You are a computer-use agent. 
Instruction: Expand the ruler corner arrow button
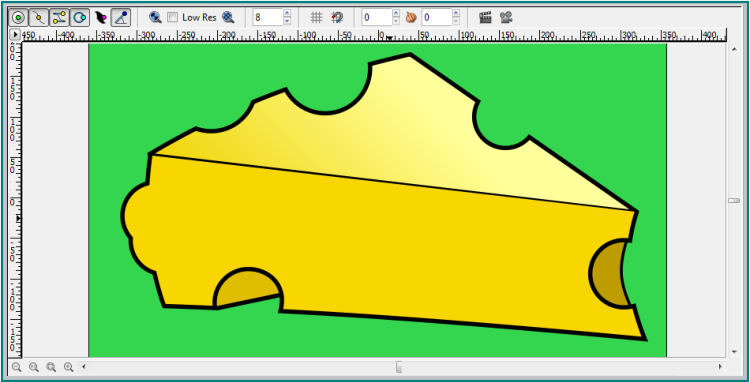15,34
